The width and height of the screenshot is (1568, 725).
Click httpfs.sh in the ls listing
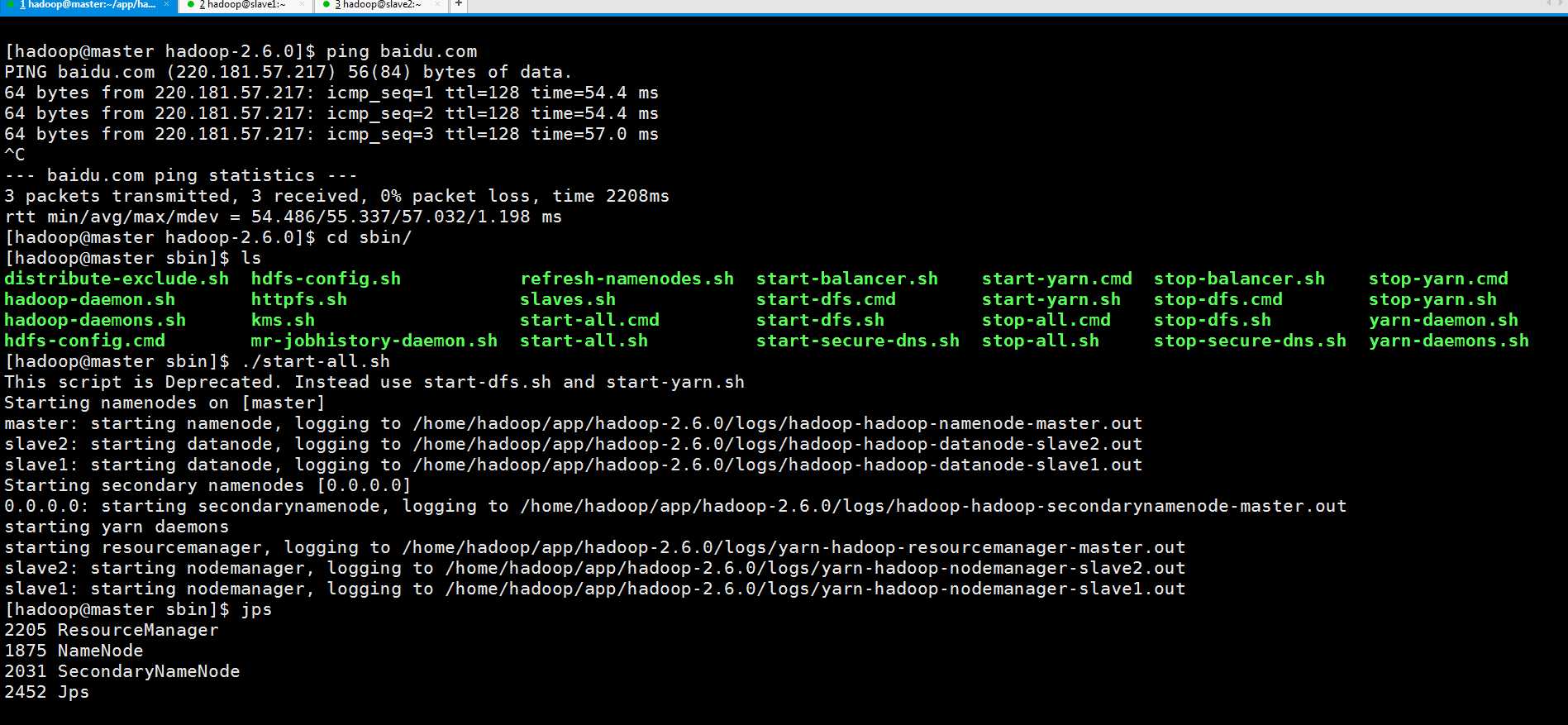tap(299, 299)
